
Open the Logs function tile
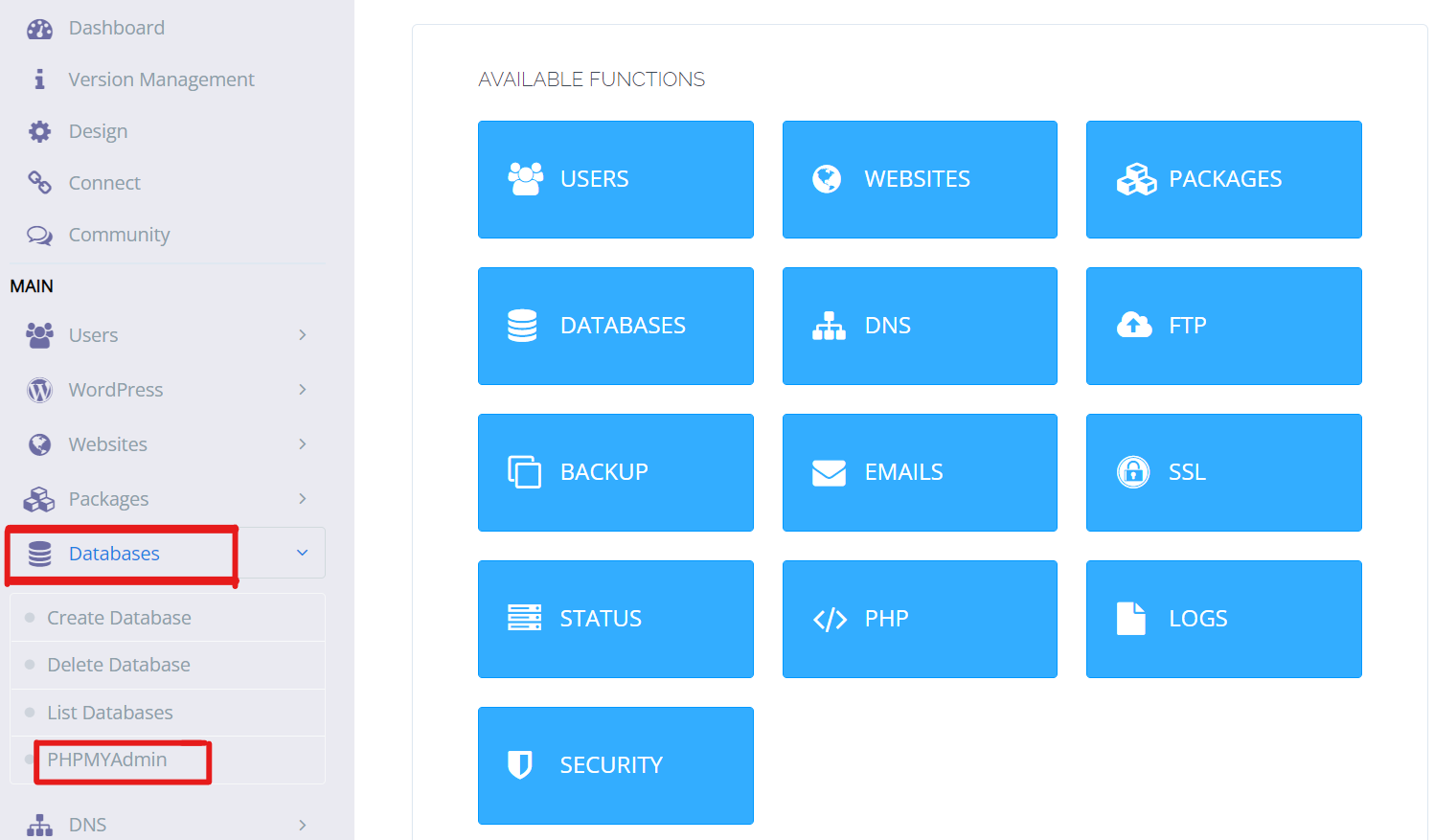[x=1223, y=619]
